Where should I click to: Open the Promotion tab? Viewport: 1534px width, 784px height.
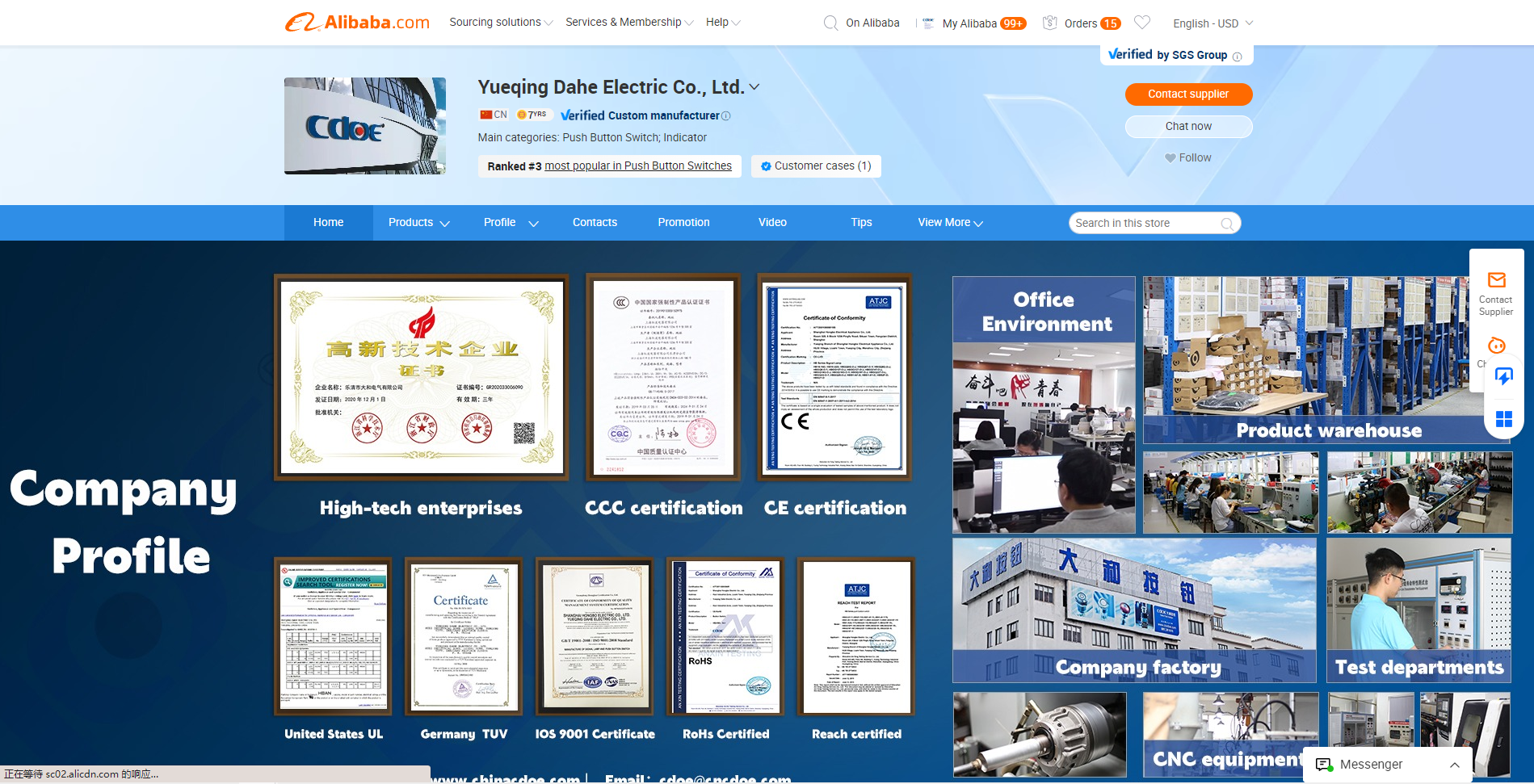coord(683,223)
